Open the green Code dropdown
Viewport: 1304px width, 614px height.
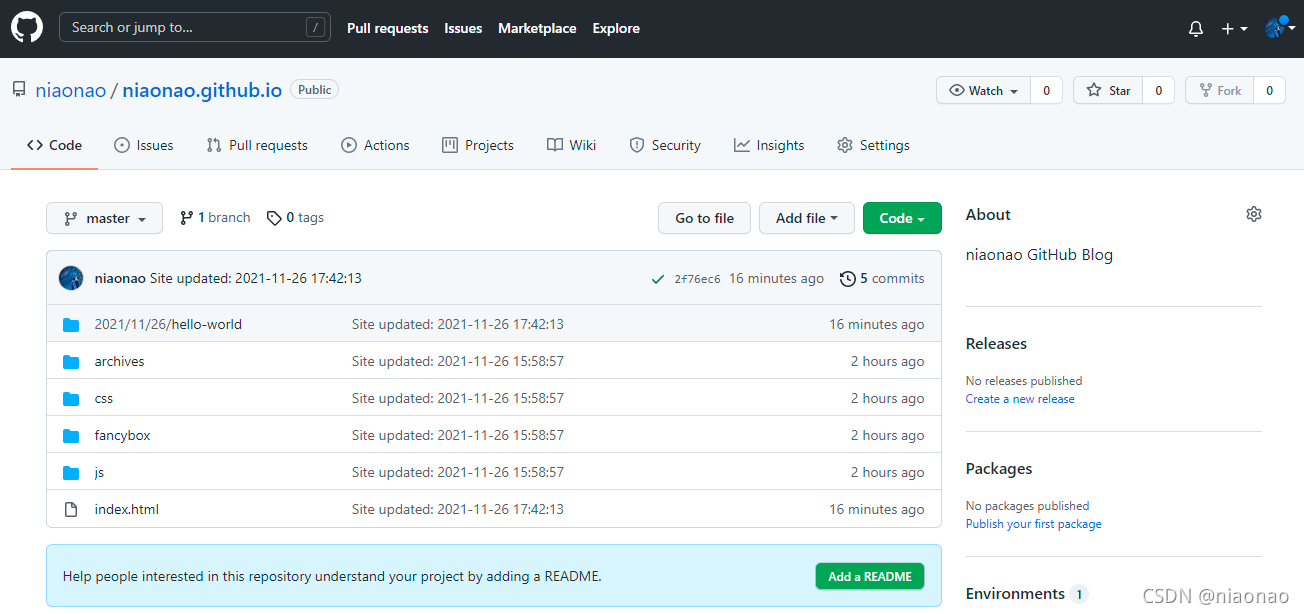coord(902,218)
